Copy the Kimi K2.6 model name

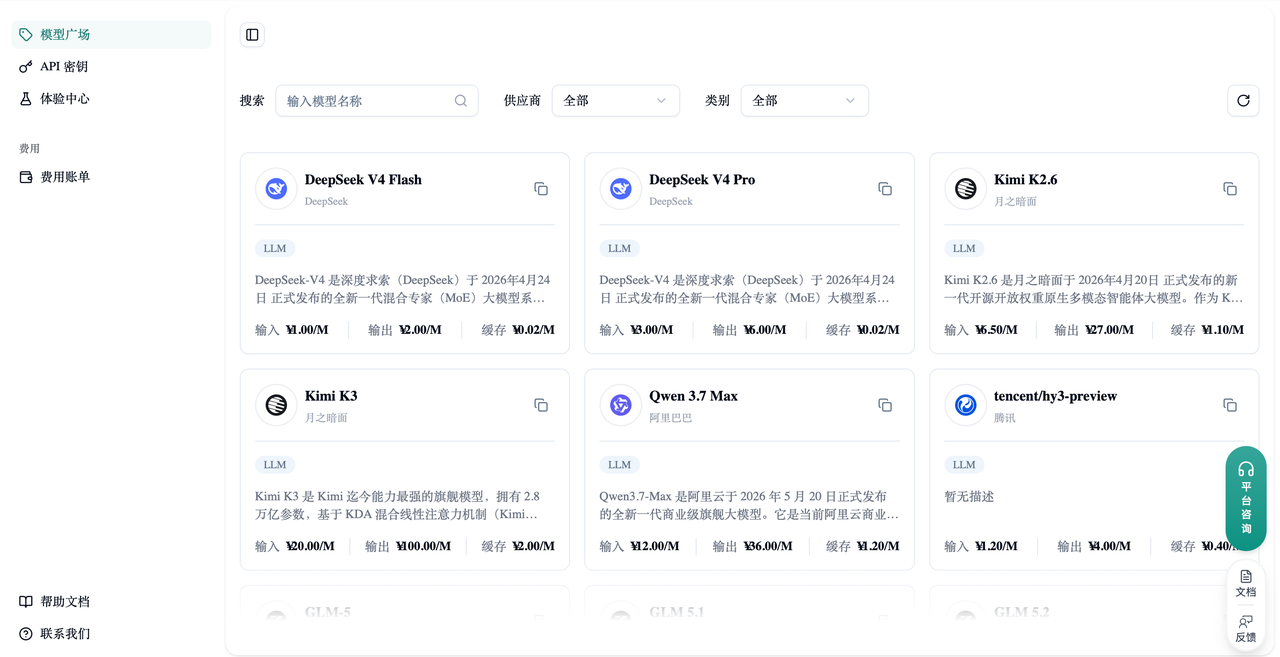pyautogui.click(x=1230, y=189)
